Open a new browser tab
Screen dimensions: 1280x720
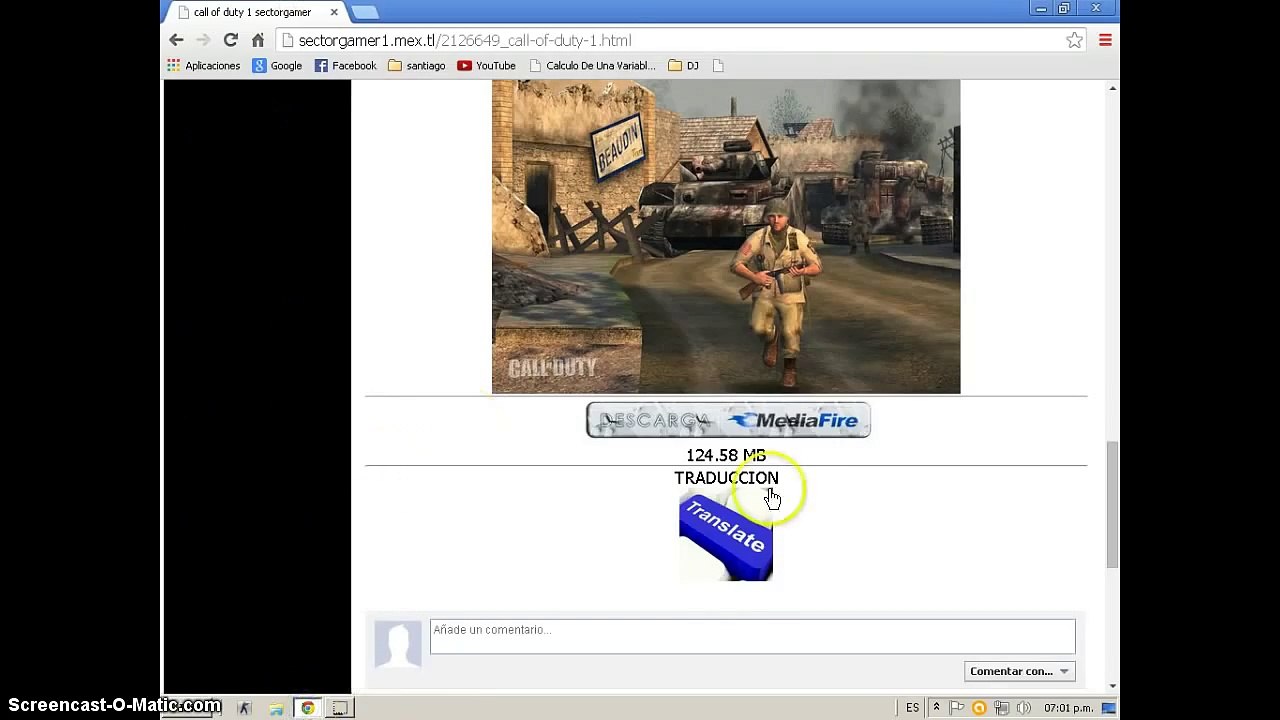coord(364,12)
